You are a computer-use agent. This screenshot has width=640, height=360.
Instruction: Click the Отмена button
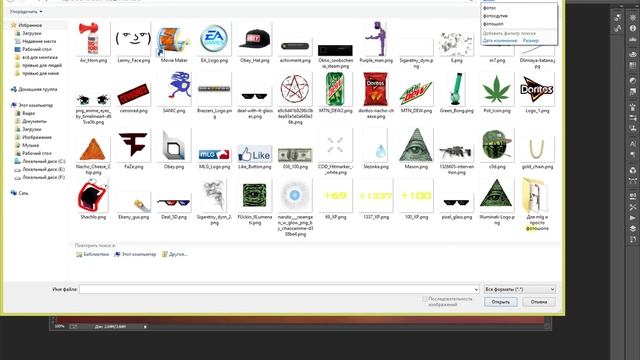539,302
